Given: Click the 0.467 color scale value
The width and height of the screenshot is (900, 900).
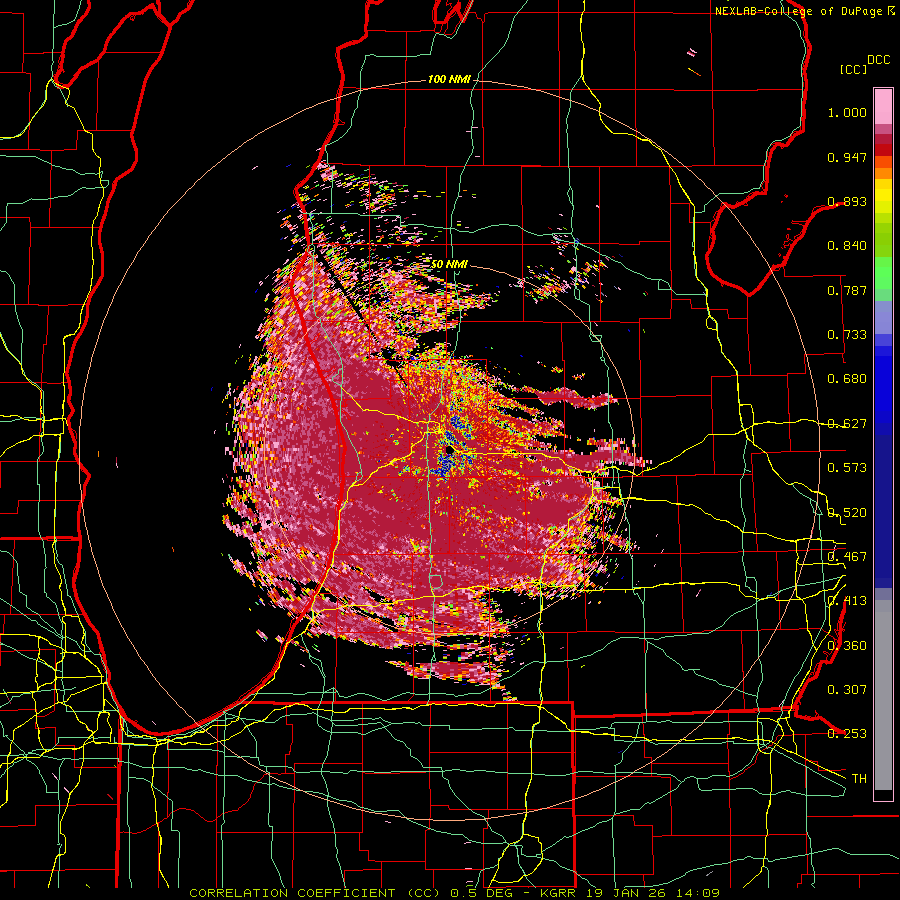Looking at the screenshot, I should coord(847,557).
